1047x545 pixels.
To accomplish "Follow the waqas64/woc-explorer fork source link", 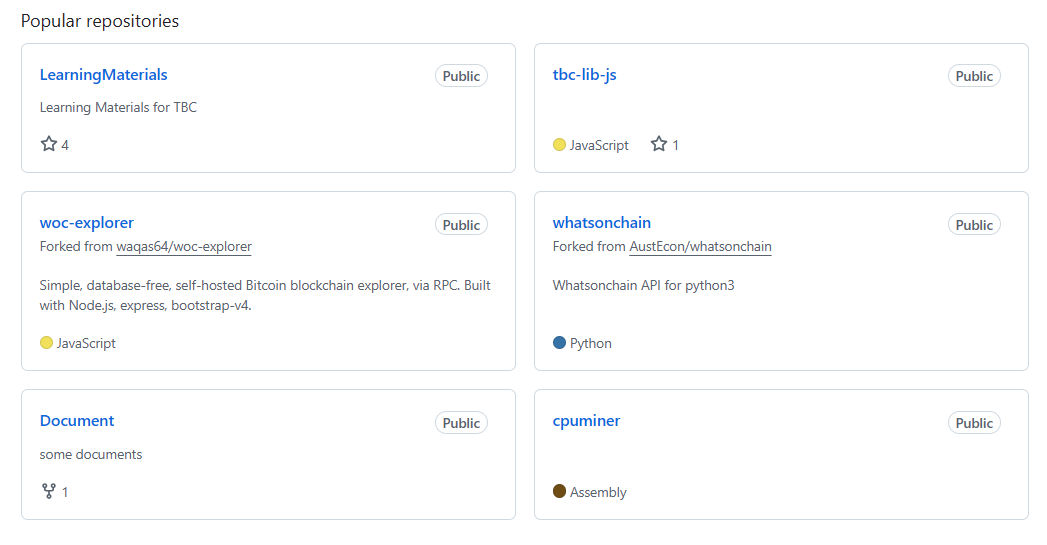I will pyautogui.click(x=184, y=246).
